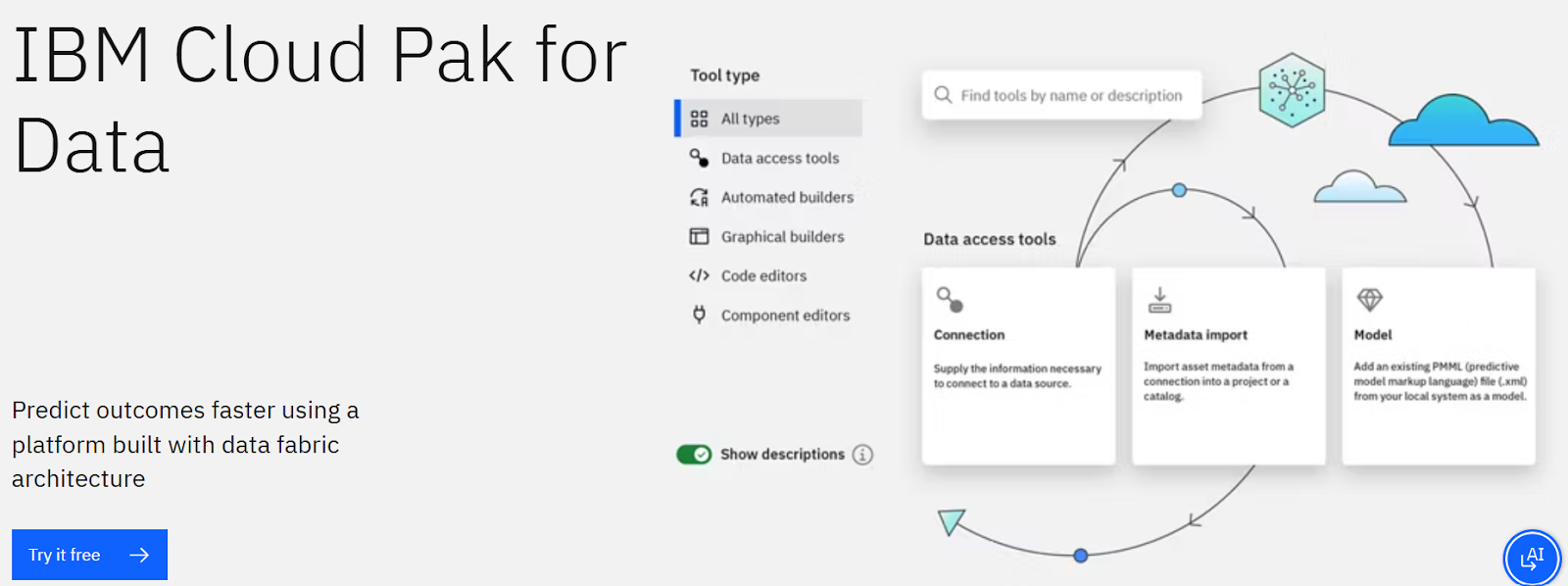Click the hexagon network graph icon
This screenshot has width=1568, height=586.
pyautogui.click(x=1292, y=90)
